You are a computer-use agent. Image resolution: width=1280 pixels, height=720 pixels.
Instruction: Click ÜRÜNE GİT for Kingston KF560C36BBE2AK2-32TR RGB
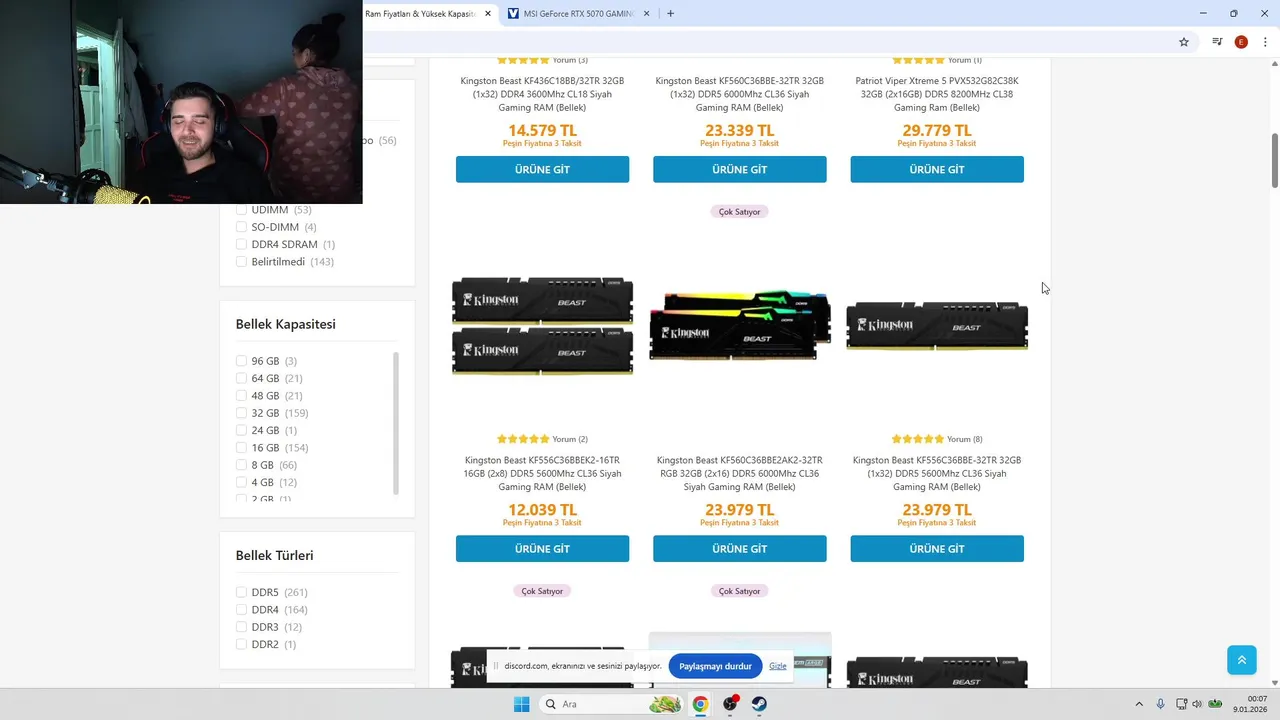point(740,549)
